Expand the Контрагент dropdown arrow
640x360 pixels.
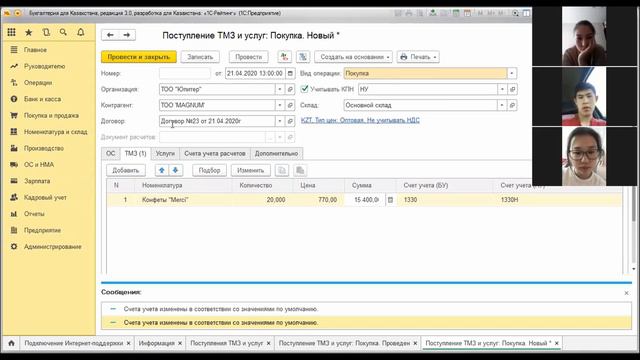click(280, 105)
